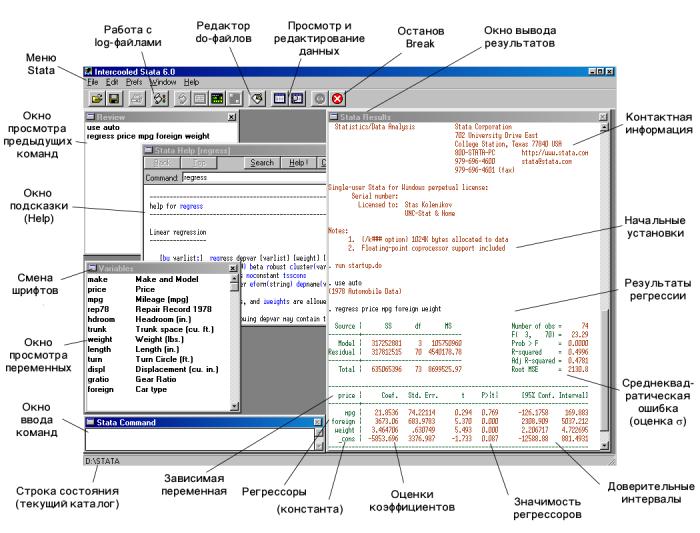Select the weight variable row
Image resolution: width=700 pixels, height=533 pixels.
(158, 339)
